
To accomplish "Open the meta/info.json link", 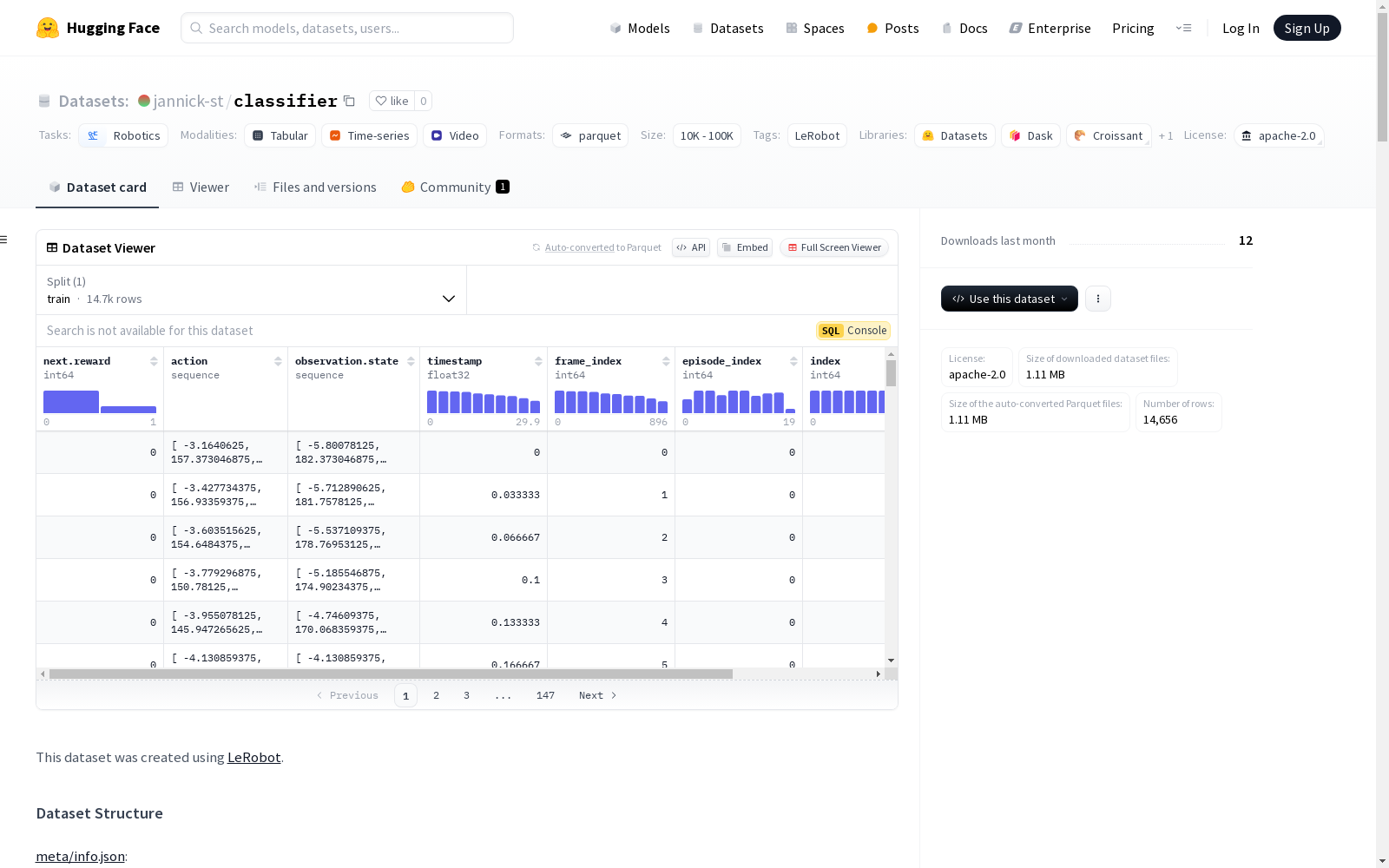I will (81, 857).
